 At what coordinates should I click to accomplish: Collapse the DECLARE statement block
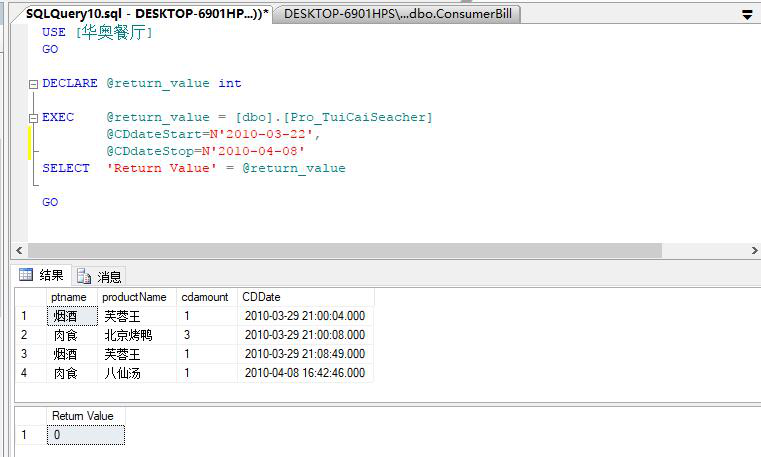click(x=33, y=84)
